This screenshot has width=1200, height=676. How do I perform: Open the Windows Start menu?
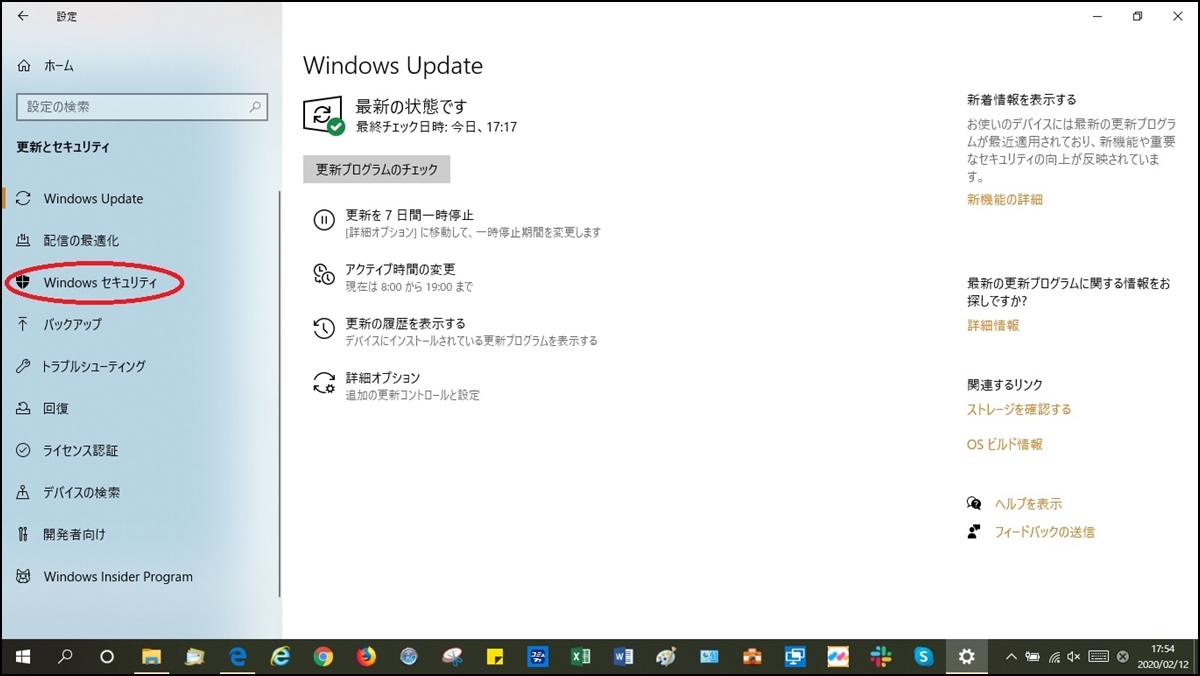23,657
